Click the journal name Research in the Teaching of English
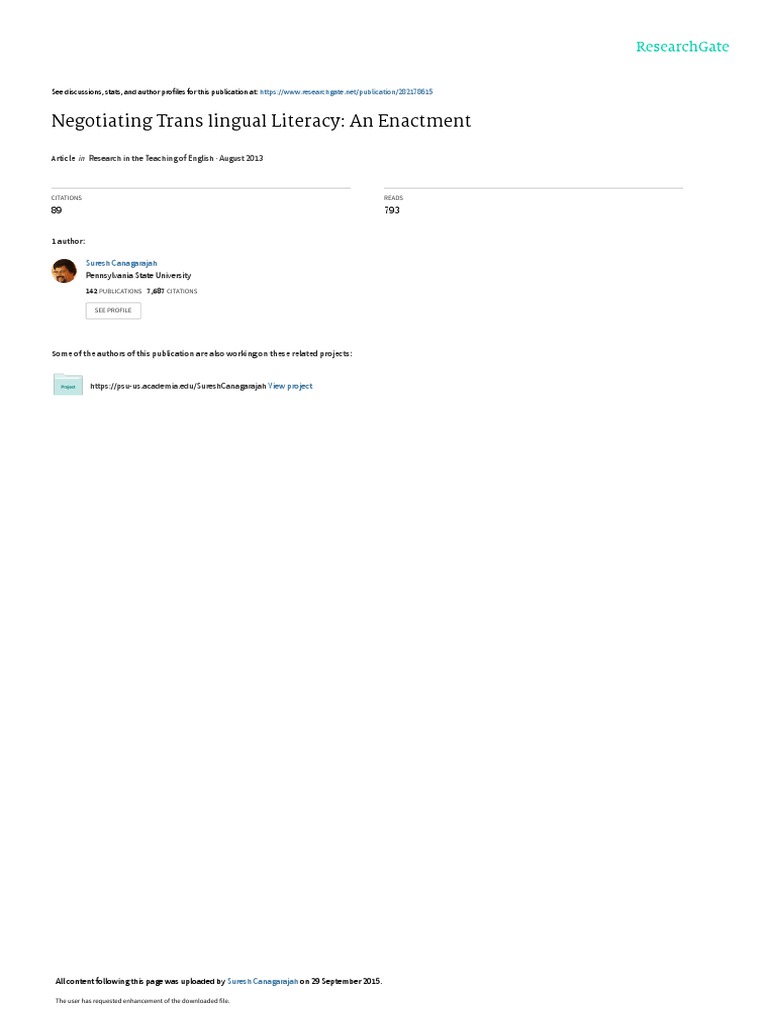 pos(151,158)
